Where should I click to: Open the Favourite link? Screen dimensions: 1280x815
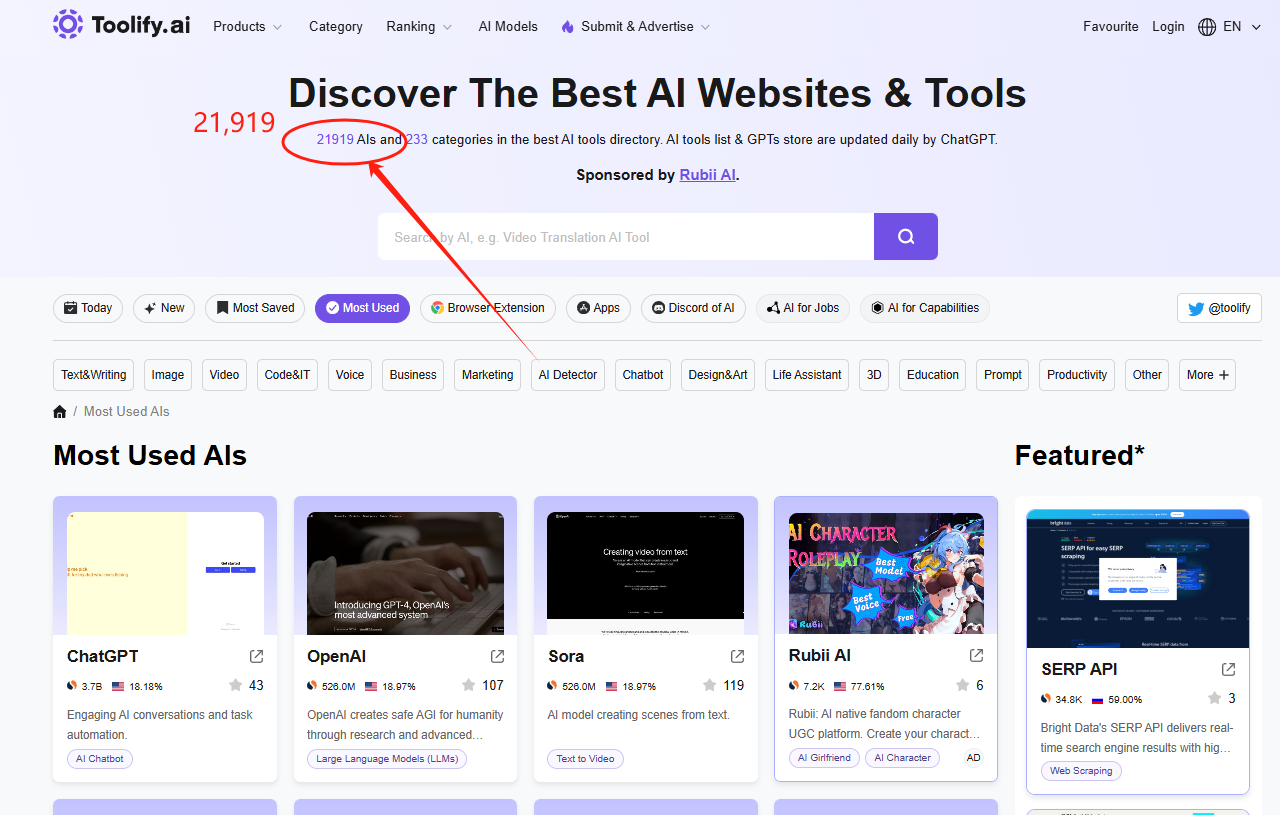pos(1111,27)
